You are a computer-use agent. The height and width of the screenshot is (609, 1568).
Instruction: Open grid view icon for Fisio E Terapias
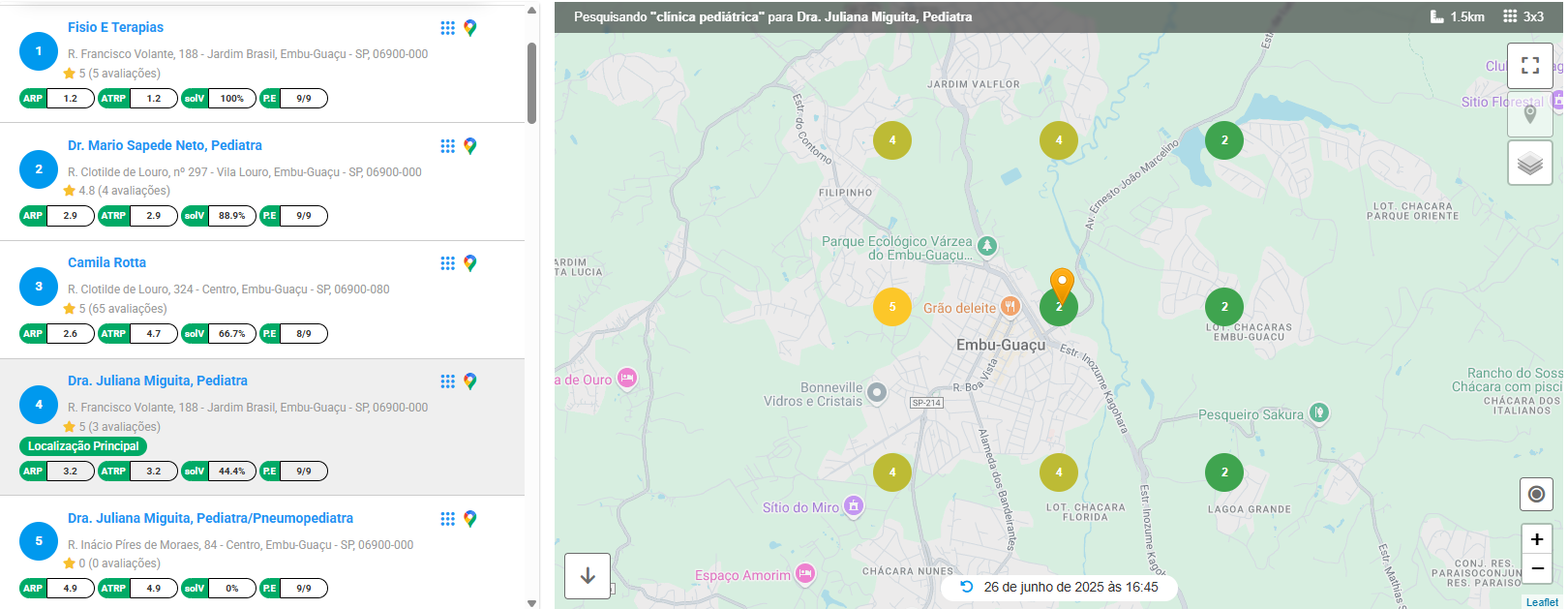click(x=447, y=28)
